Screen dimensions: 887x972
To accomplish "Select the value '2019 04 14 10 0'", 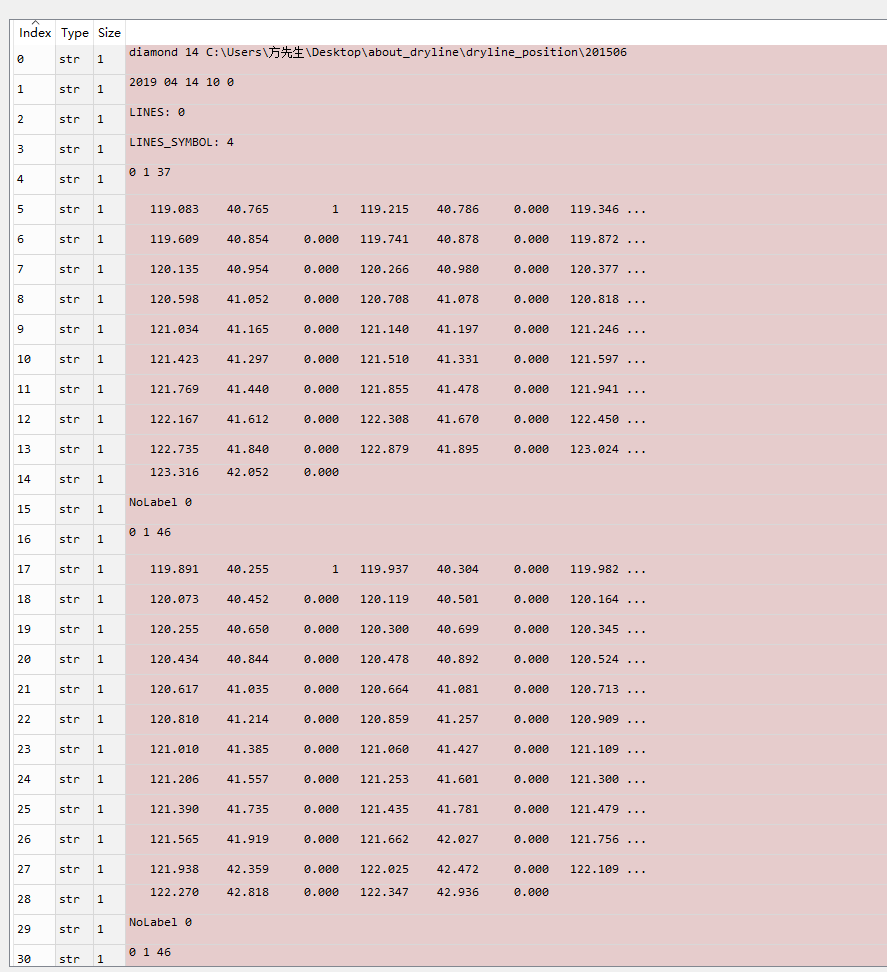I will point(506,89).
